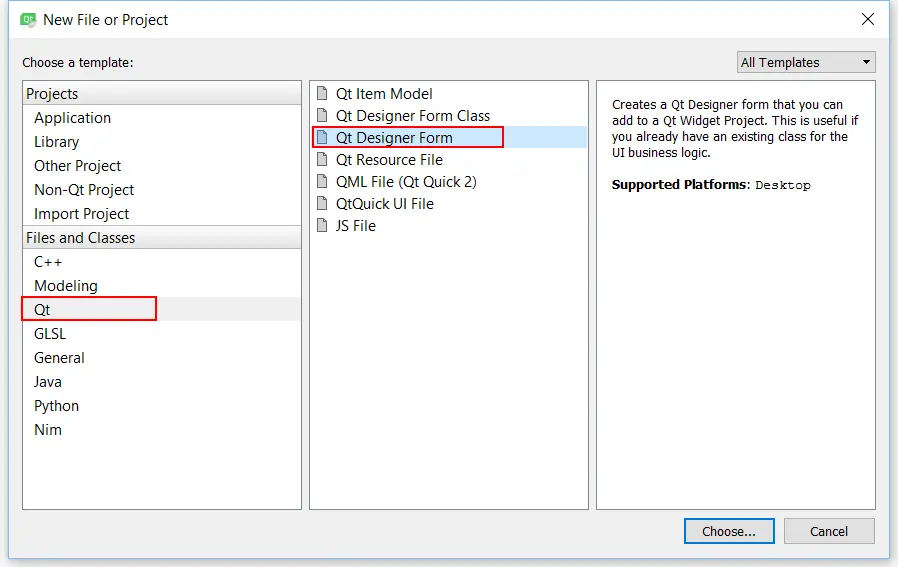Viewport: 898px width, 567px height.
Task: Click the Qt Designer Form file icon
Action: pos(322,138)
